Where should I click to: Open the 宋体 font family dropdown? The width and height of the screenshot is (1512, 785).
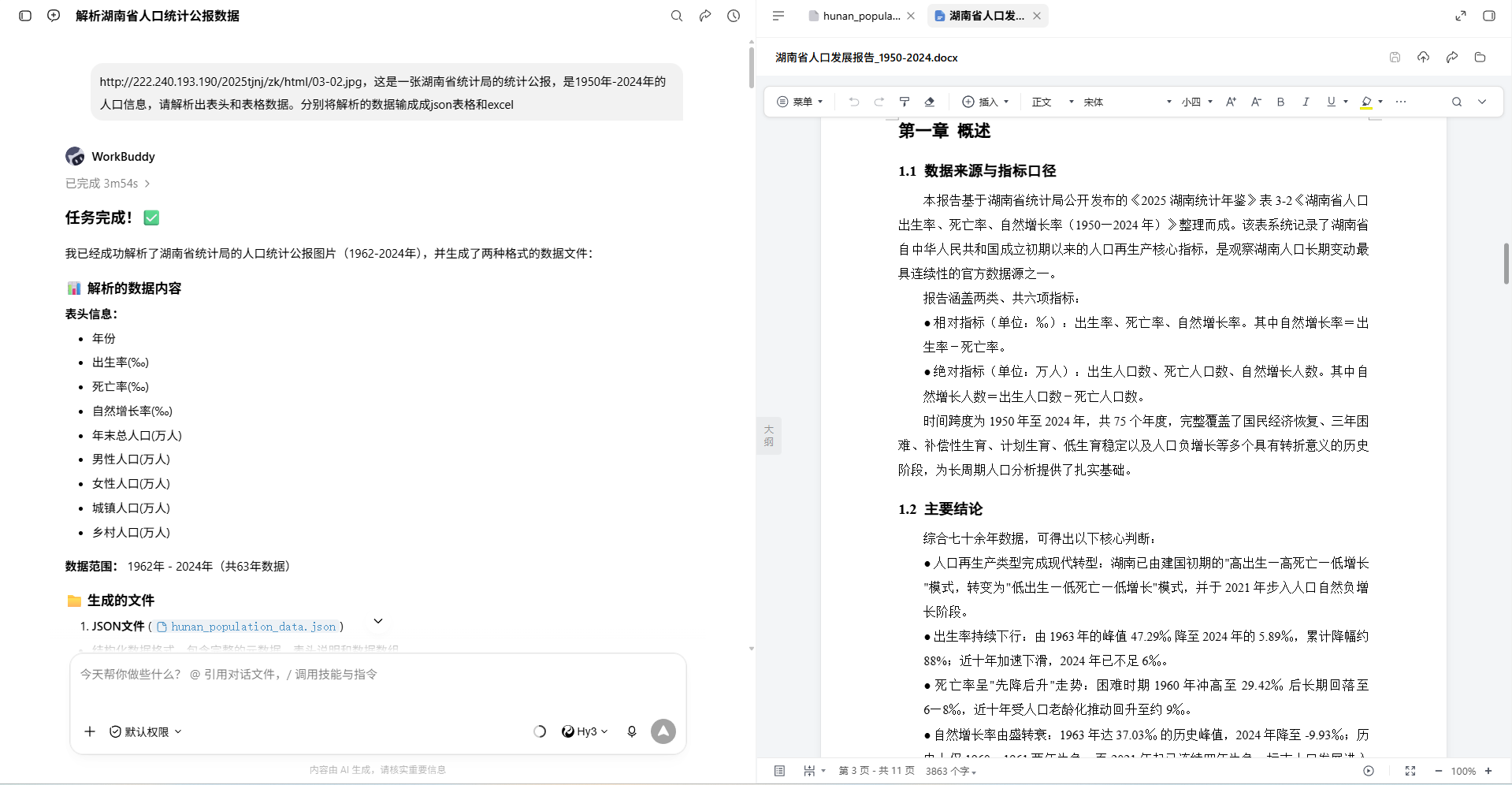coord(1127,102)
